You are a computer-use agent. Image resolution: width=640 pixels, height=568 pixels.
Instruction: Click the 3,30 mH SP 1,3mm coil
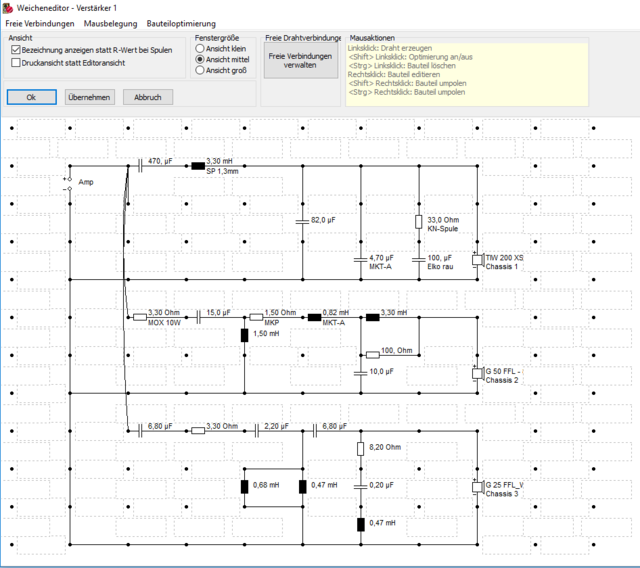[198, 166]
